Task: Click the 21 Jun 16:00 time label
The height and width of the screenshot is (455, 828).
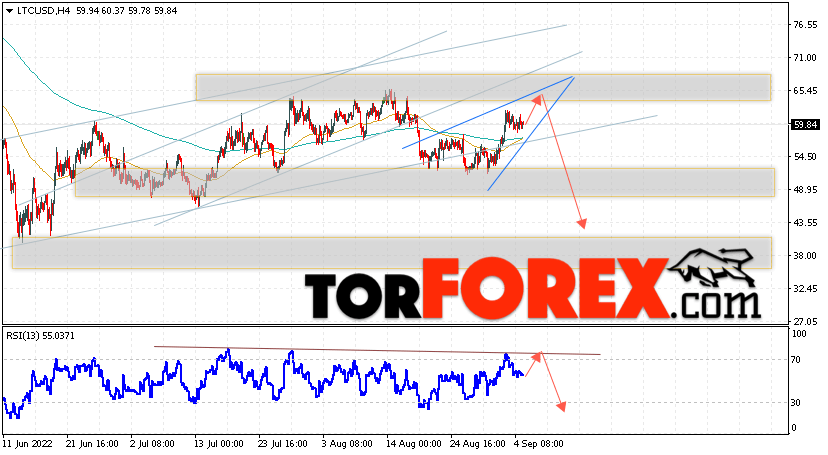Action: tap(92, 443)
